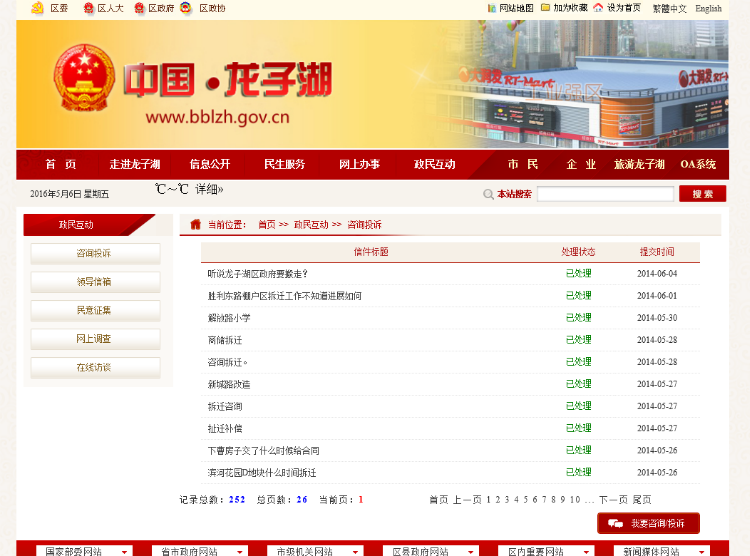
Task: Open 领导信箱 sidebar button
Action: (x=95, y=282)
